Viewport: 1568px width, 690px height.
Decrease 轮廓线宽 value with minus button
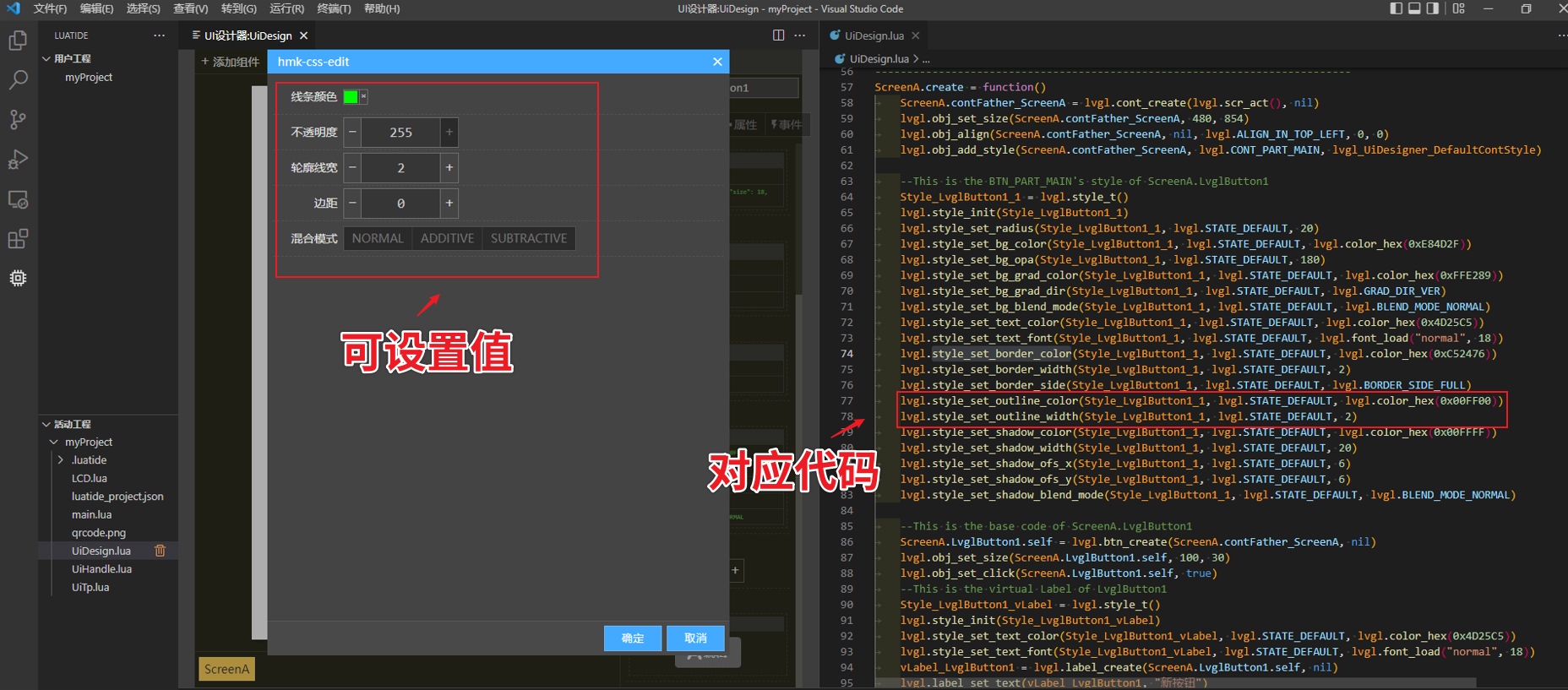tap(352, 168)
